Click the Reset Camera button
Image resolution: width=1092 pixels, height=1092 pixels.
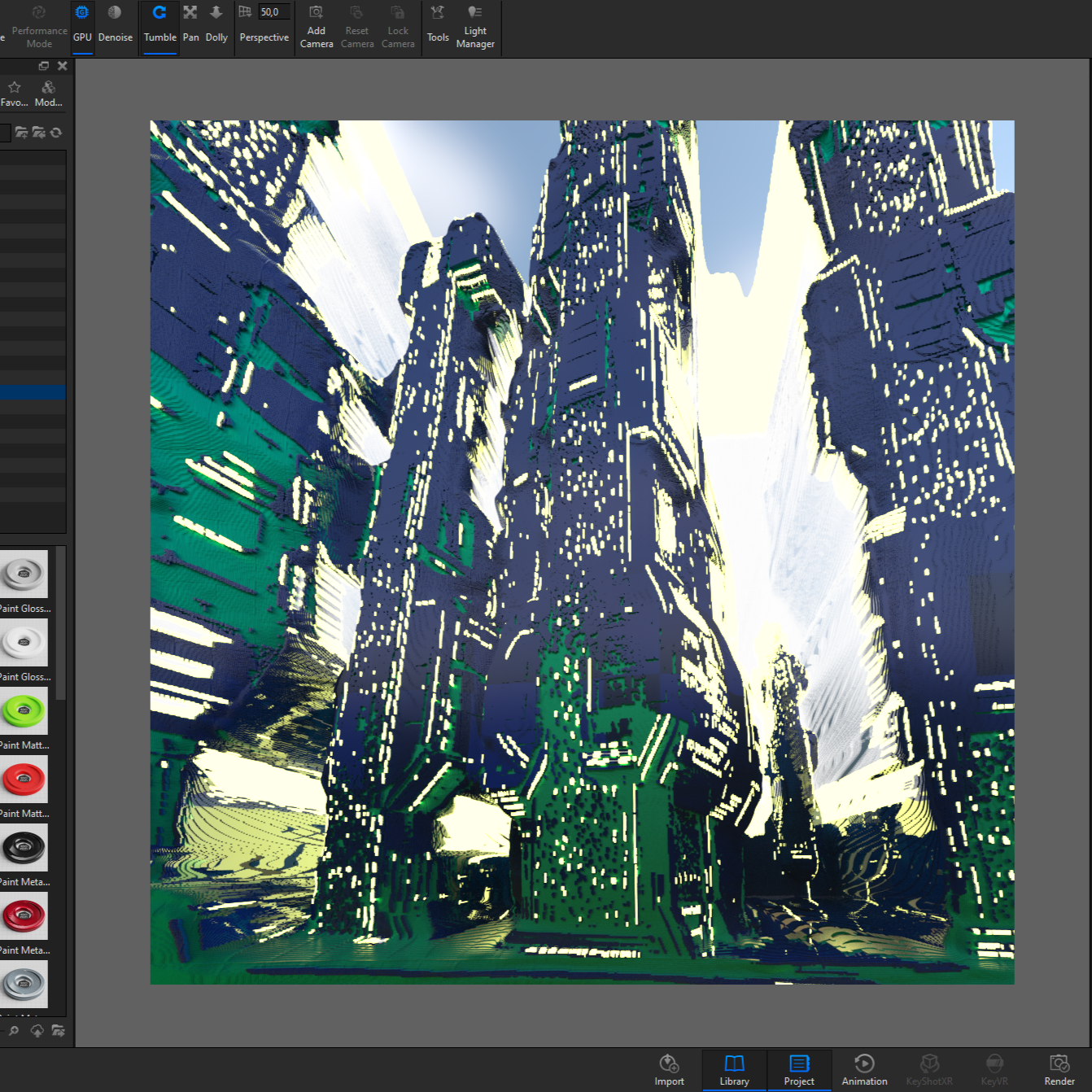tap(357, 27)
